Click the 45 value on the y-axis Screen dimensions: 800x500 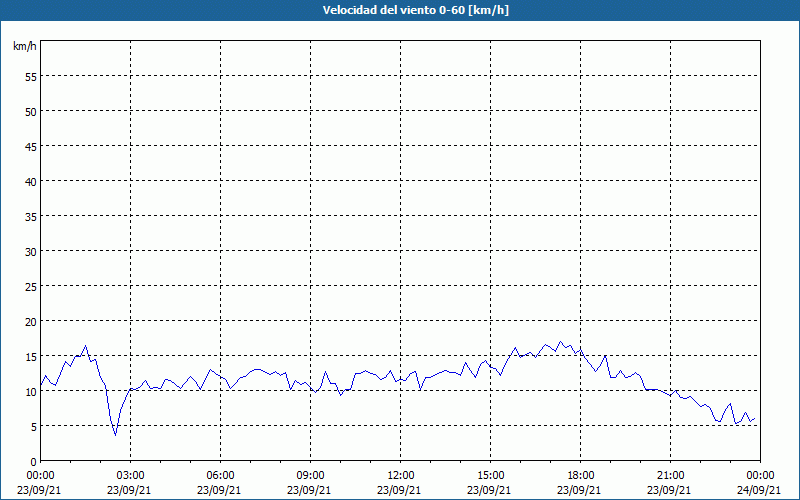(x=31, y=146)
